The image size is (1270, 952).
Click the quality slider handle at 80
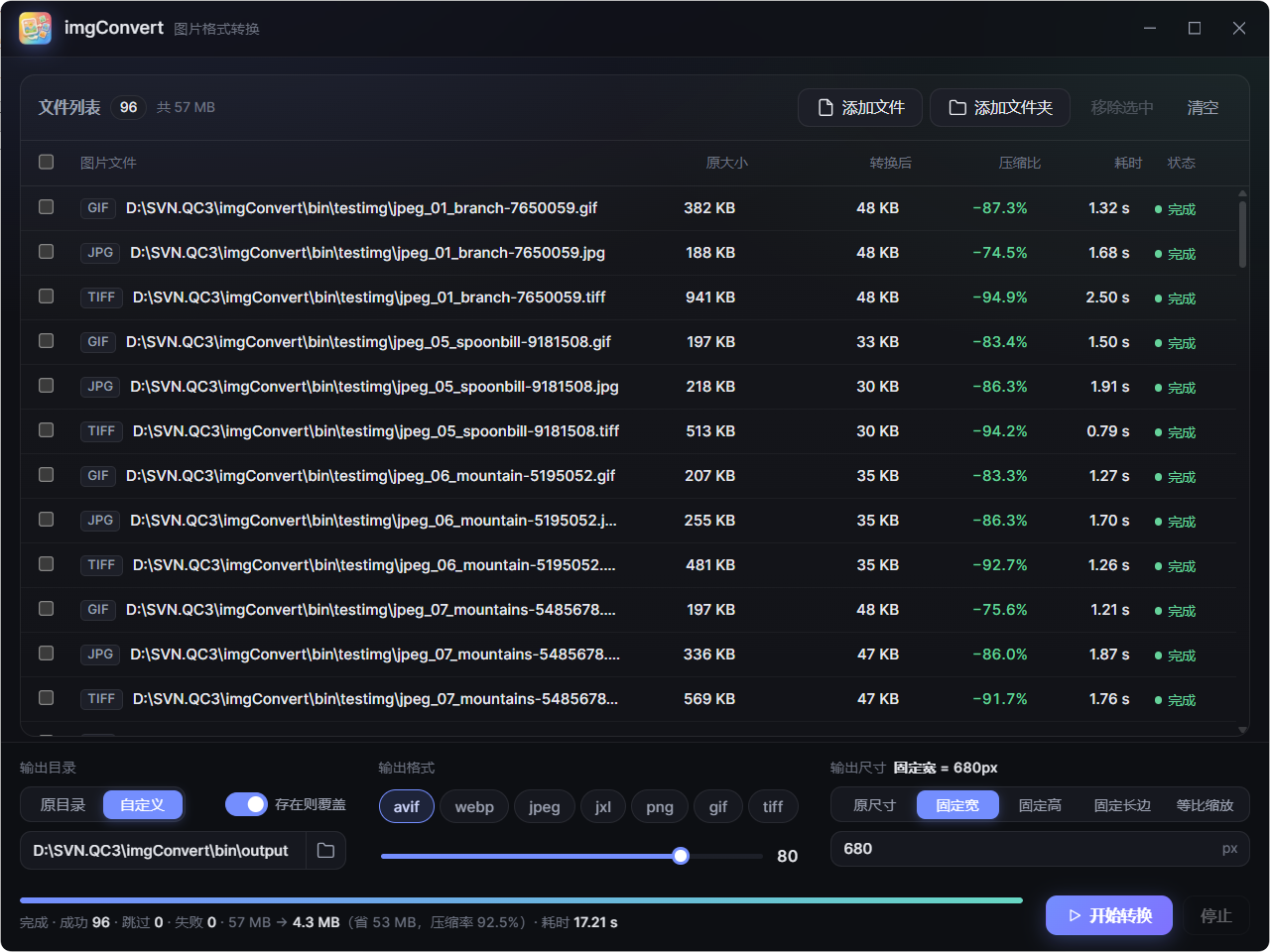point(681,856)
